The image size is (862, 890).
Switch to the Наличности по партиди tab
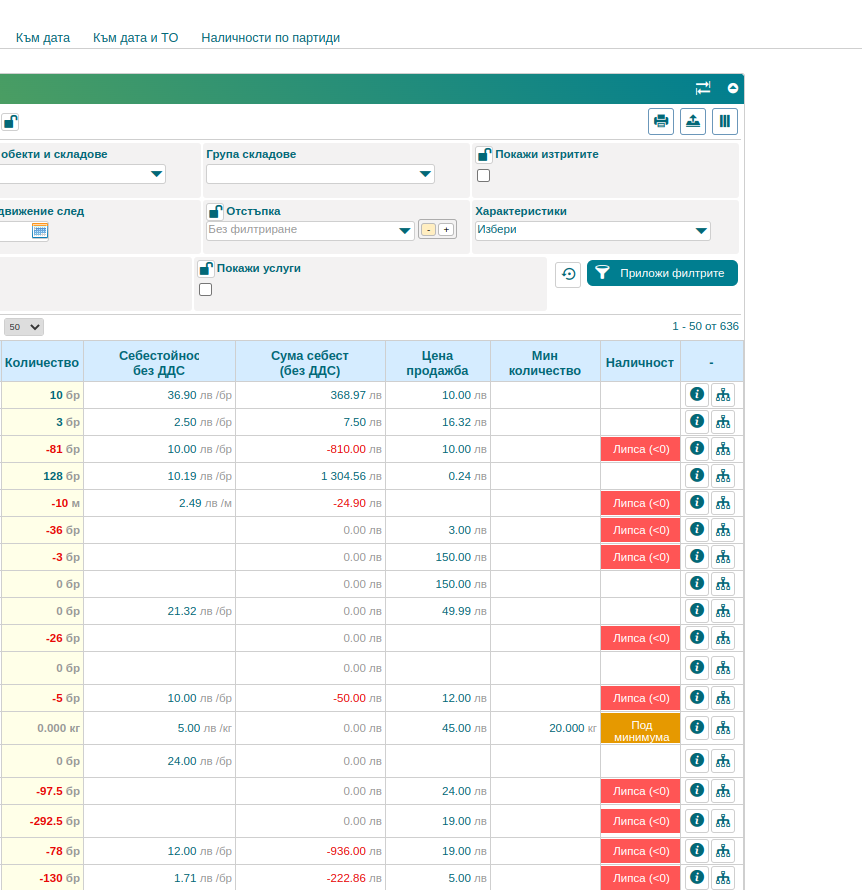pyautogui.click(x=271, y=38)
